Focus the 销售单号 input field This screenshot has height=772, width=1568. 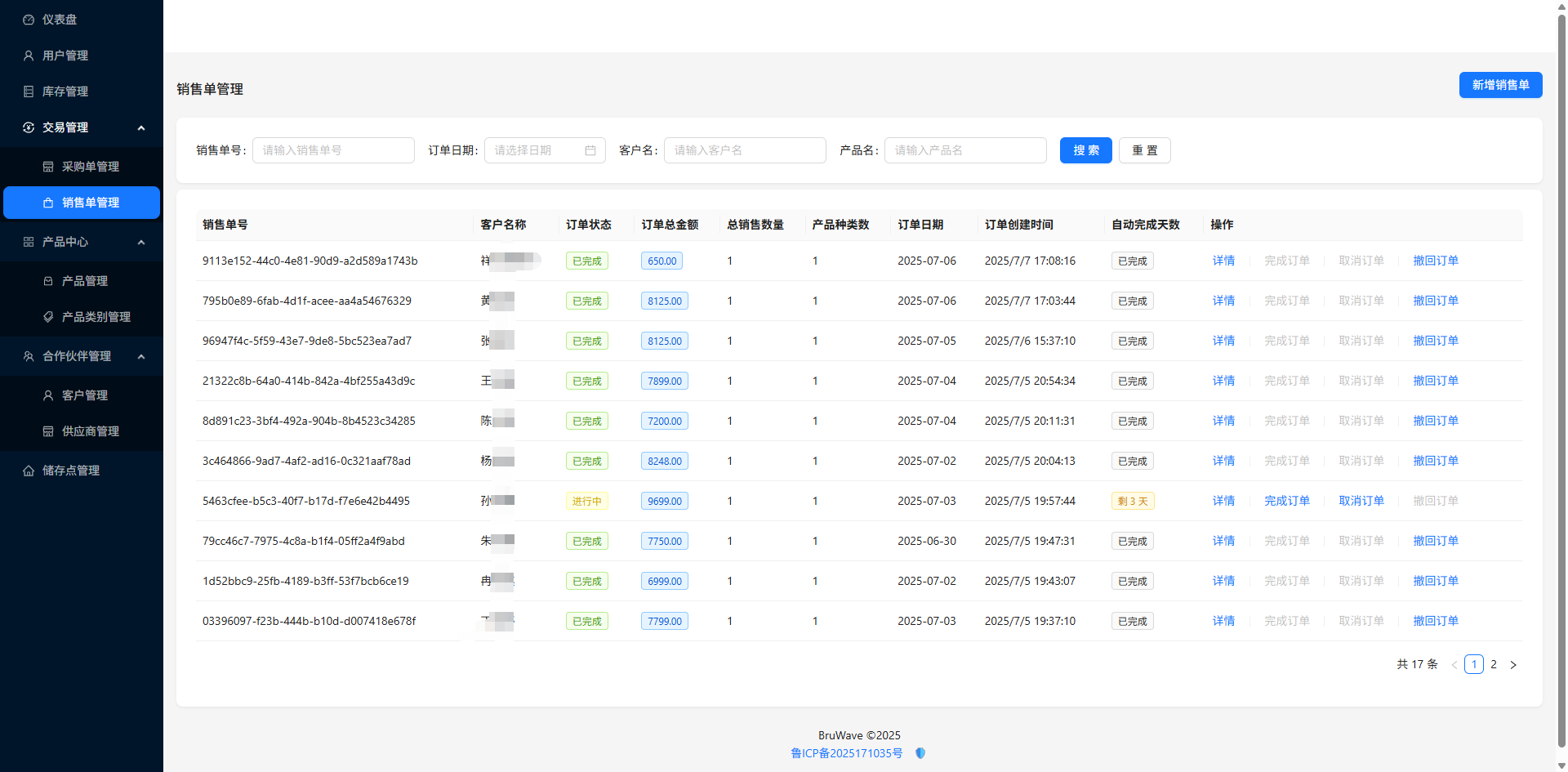click(x=333, y=150)
